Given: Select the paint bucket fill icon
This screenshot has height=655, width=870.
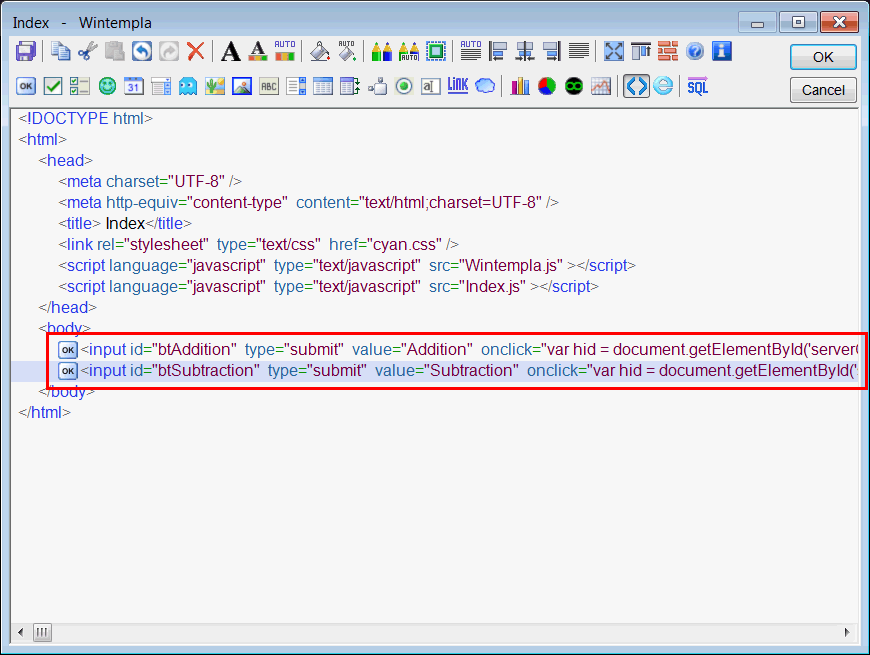Looking at the screenshot, I should click(320, 52).
